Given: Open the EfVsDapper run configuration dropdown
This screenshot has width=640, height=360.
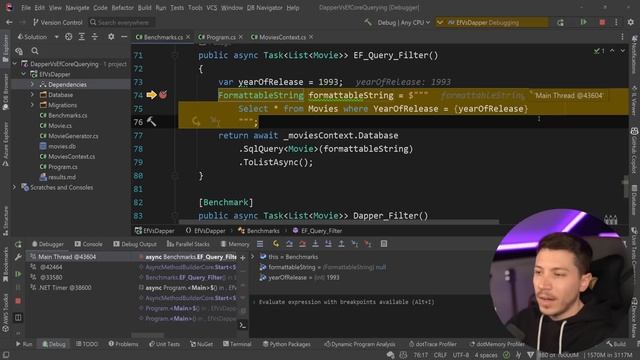Looking at the screenshot, I should (x=491, y=22).
